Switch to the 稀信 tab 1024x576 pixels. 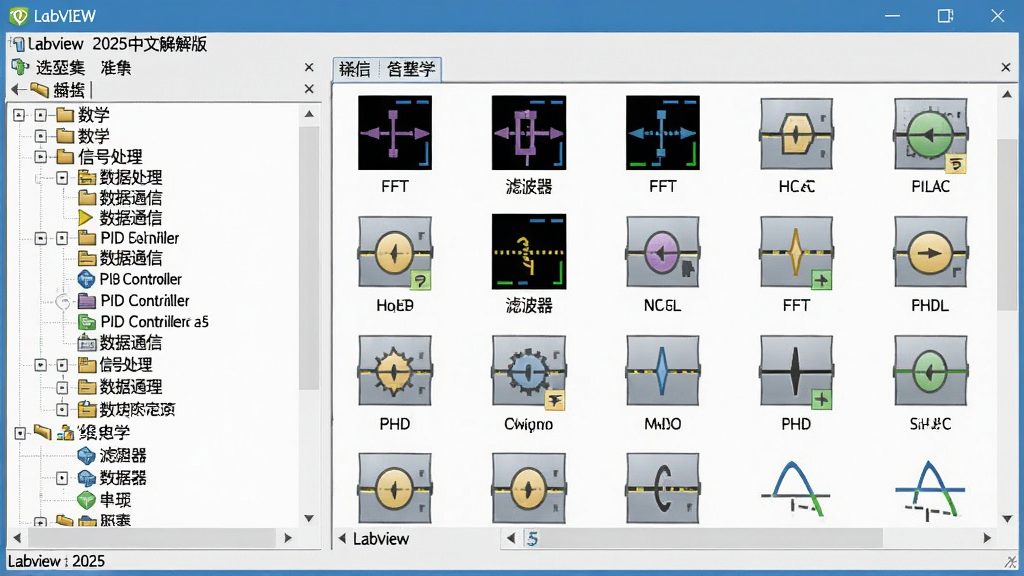tap(355, 69)
